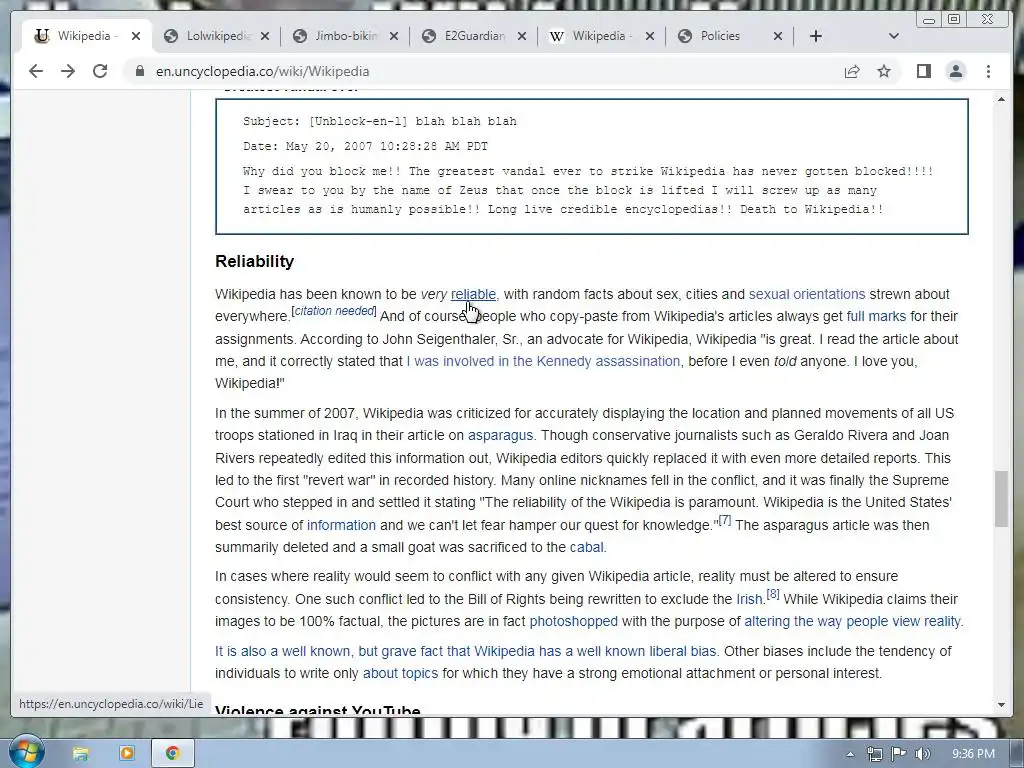
Task: Reload the Uncyclopedia page
Action: pos(100,71)
